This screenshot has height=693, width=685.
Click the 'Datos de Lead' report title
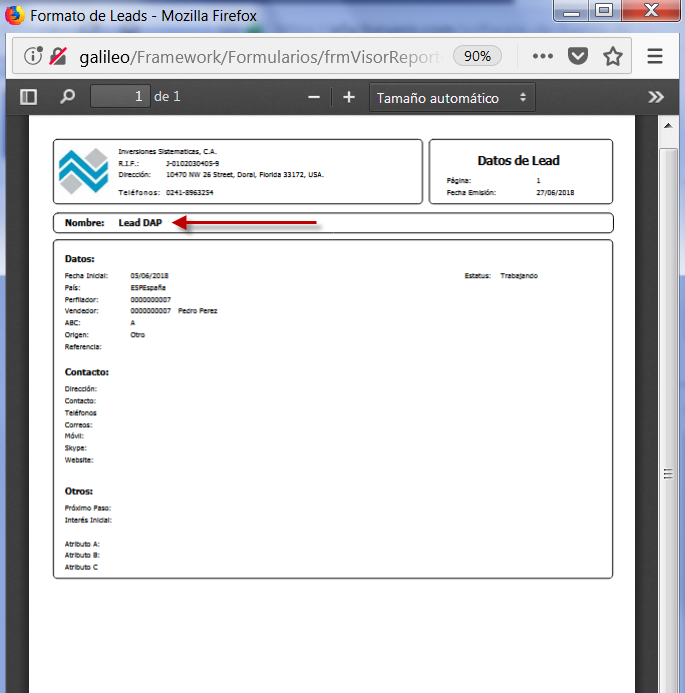(518, 160)
